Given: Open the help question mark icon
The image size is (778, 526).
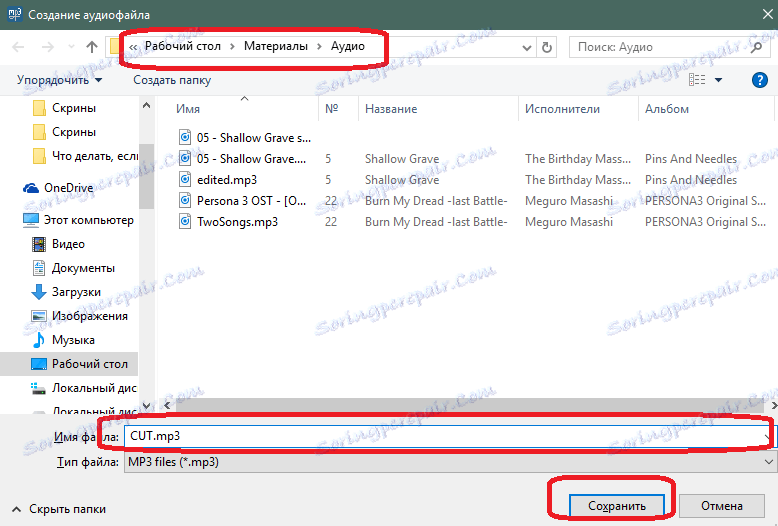Looking at the screenshot, I should tap(760, 80).
